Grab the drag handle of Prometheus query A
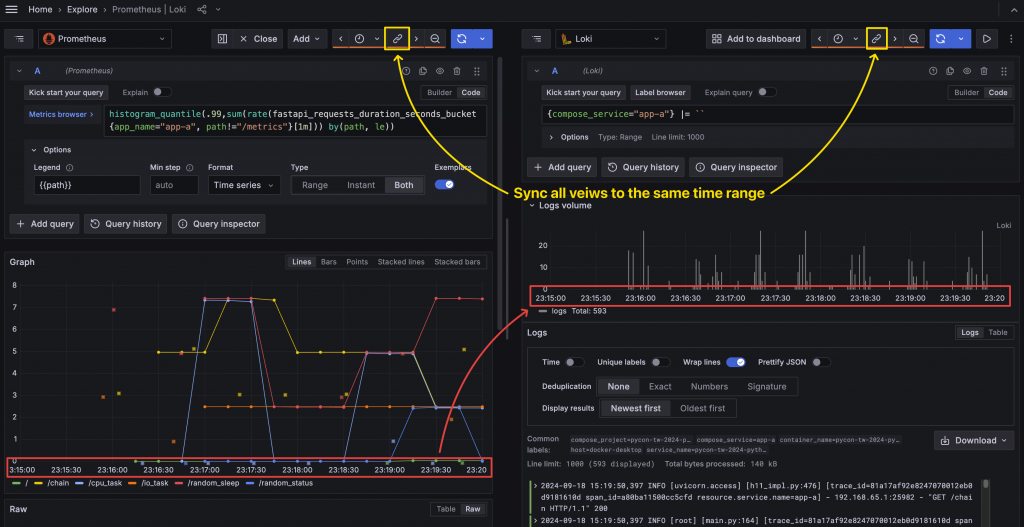This screenshot has height=527, width=1024. 477,71
